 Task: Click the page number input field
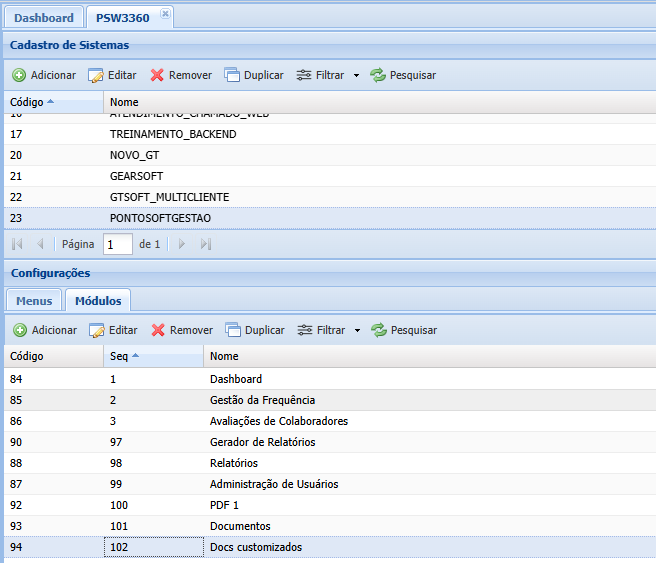tap(118, 244)
